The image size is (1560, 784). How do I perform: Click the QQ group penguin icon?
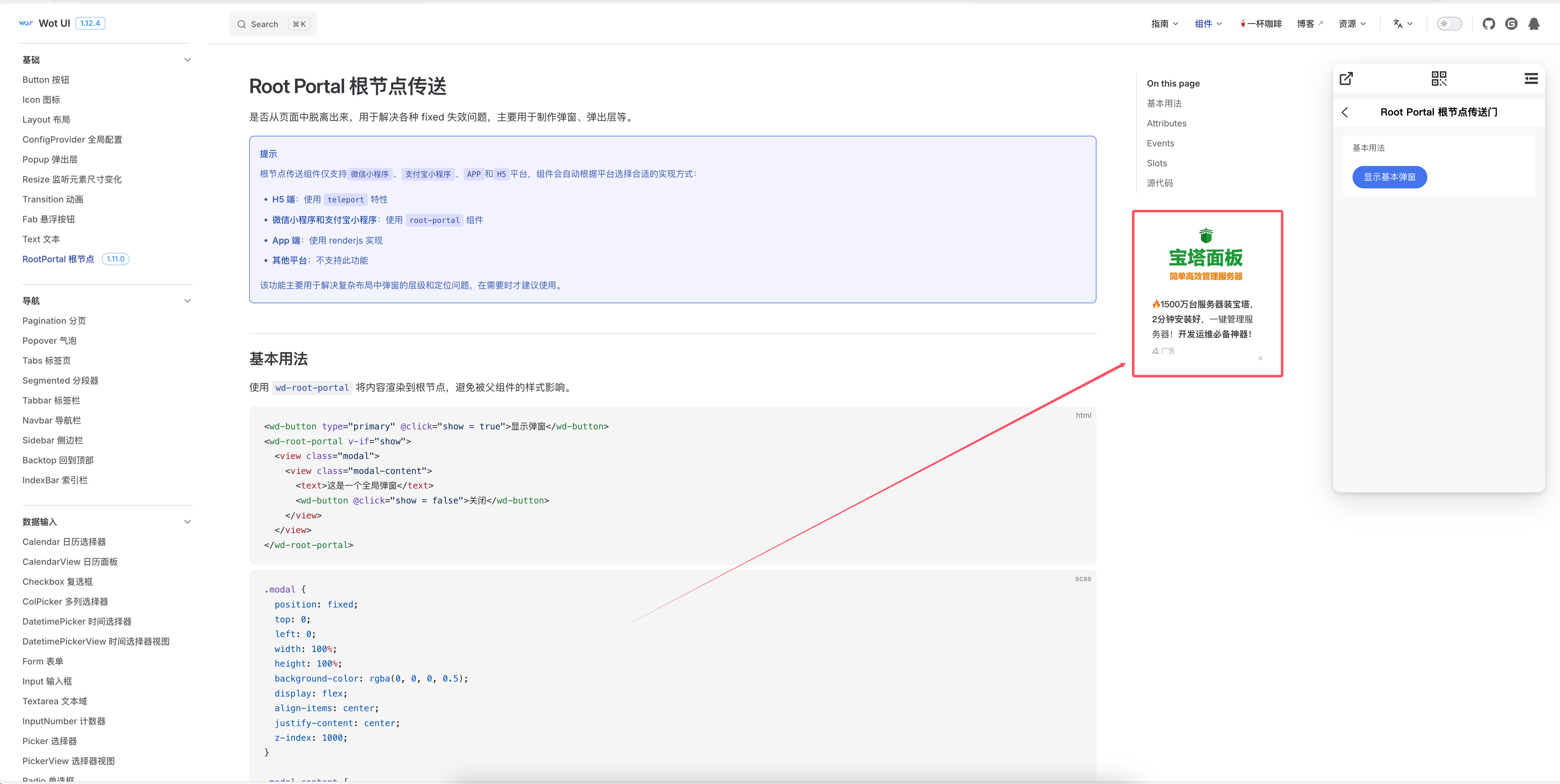(1533, 24)
